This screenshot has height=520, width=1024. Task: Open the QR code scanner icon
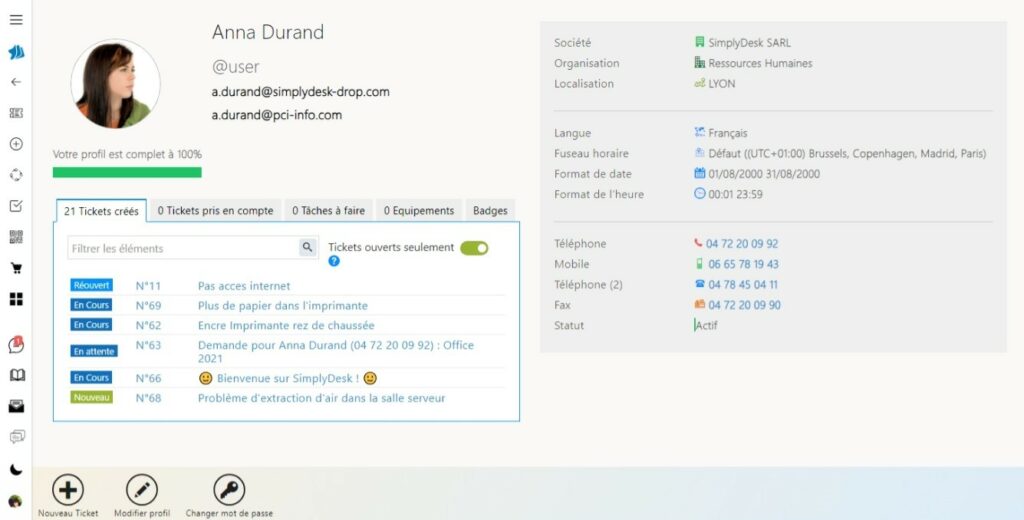[x=16, y=237]
